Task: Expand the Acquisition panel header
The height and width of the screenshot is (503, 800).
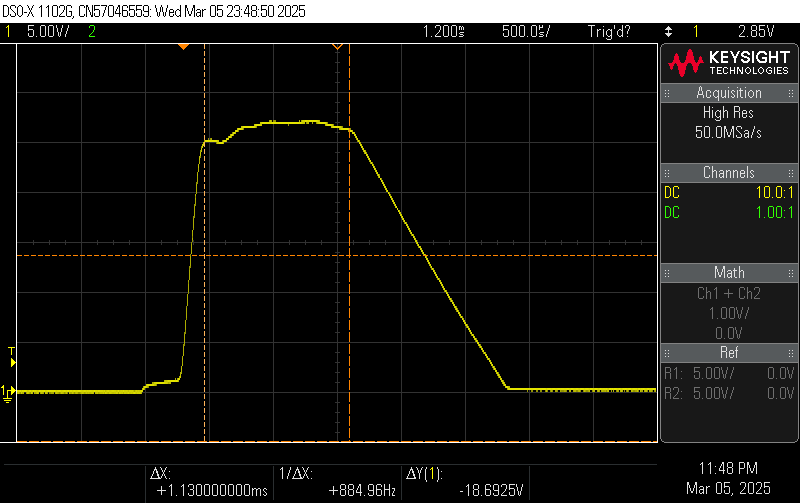Action: [729, 93]
